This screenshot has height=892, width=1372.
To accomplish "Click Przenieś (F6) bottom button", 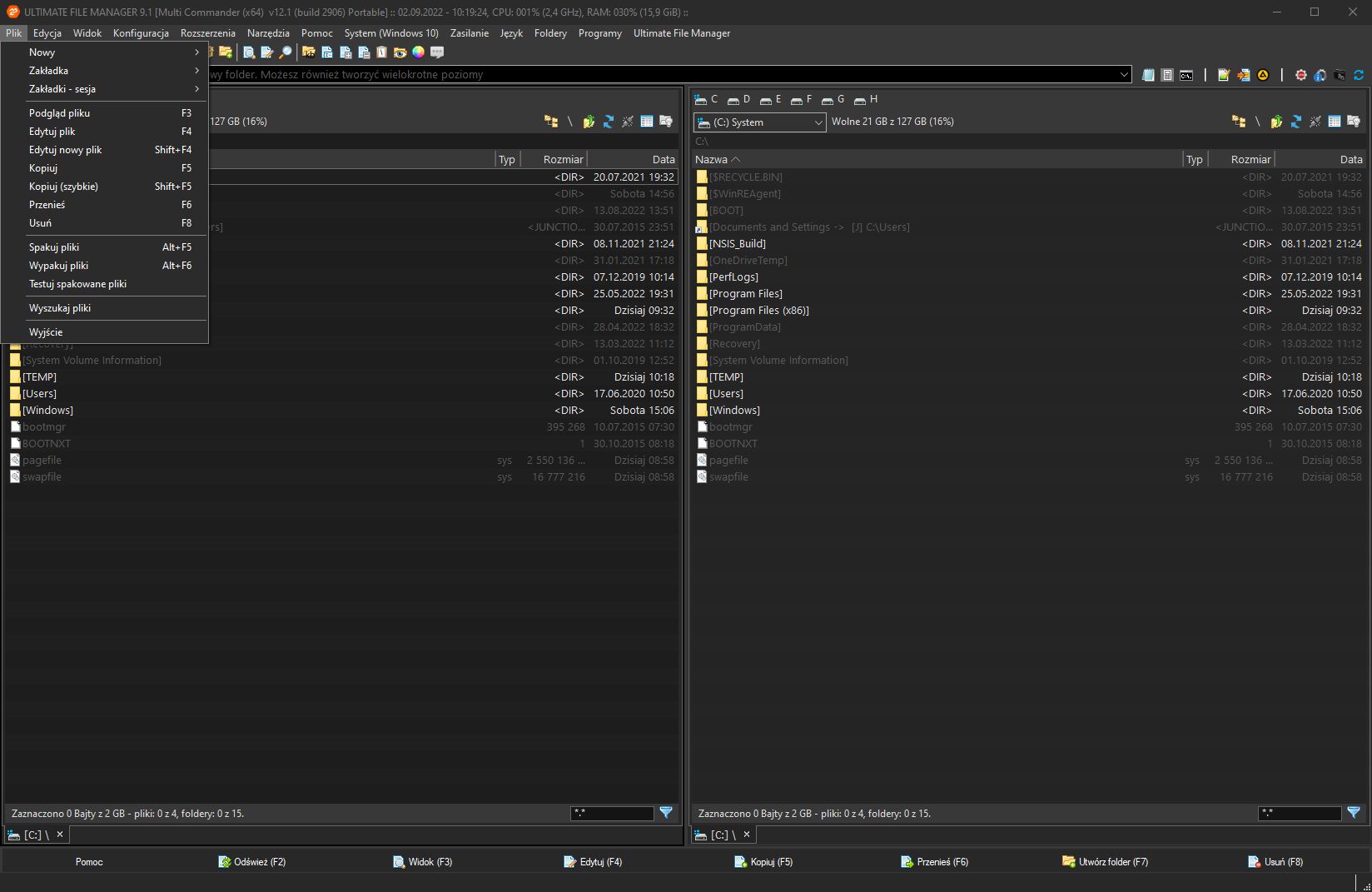I will pyautogui.click(x=935, y=861).
